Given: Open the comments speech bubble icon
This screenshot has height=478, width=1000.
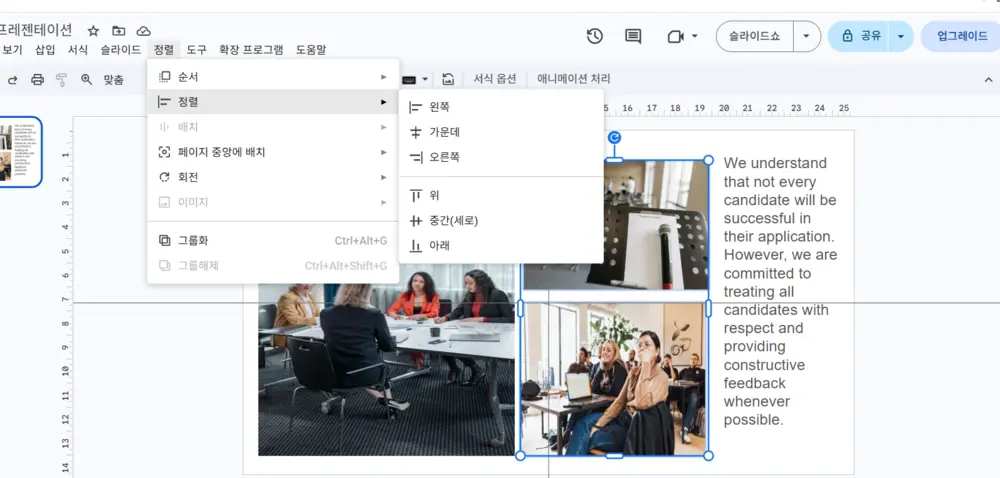Looking at the screenshot, I should 633,36.
